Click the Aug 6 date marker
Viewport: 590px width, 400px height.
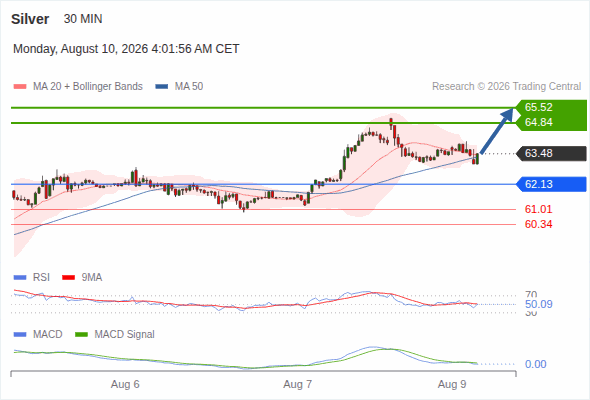coord(125,385)
